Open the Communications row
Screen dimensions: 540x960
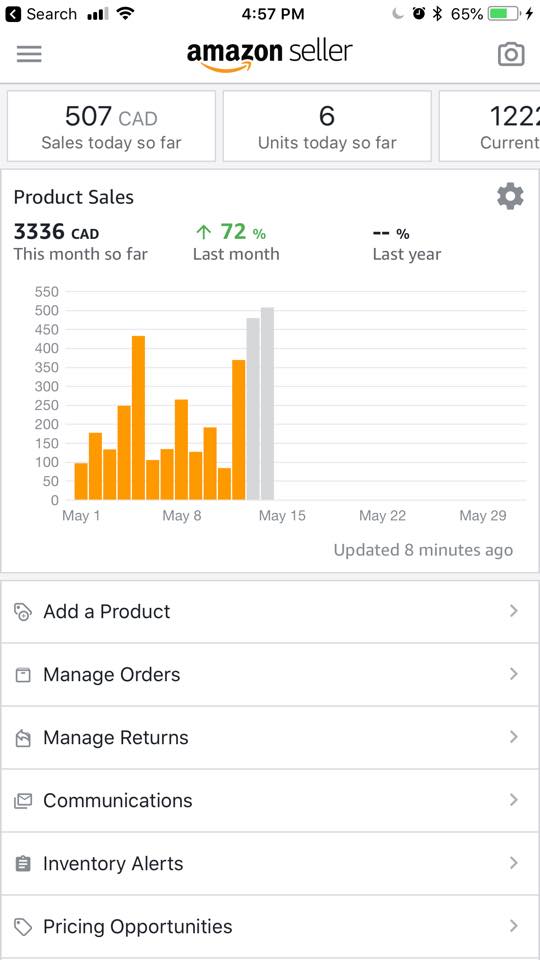coord(270,801)
